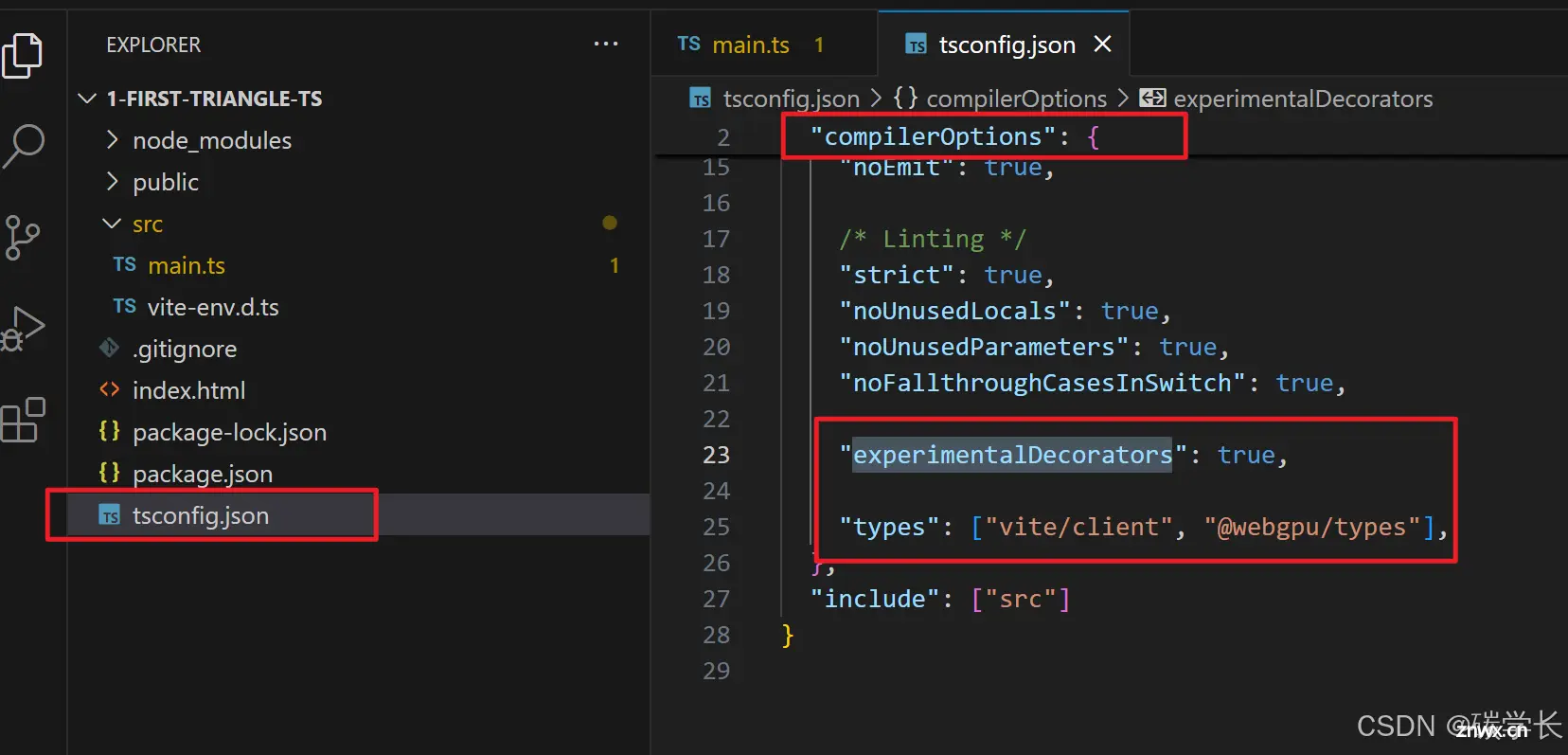Click the highlighted experimentalDecorators key
The image size is (1568, 755).
pos(1013,455)
